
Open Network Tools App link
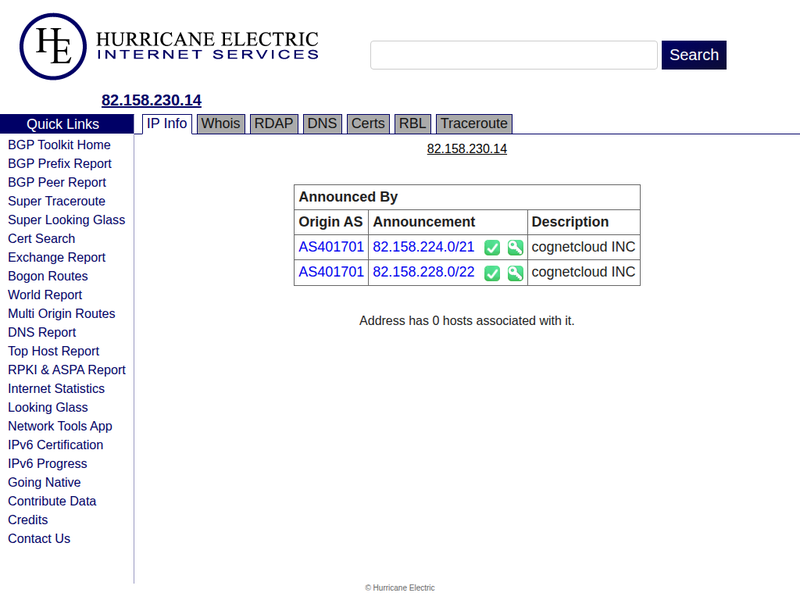(60, 427)
